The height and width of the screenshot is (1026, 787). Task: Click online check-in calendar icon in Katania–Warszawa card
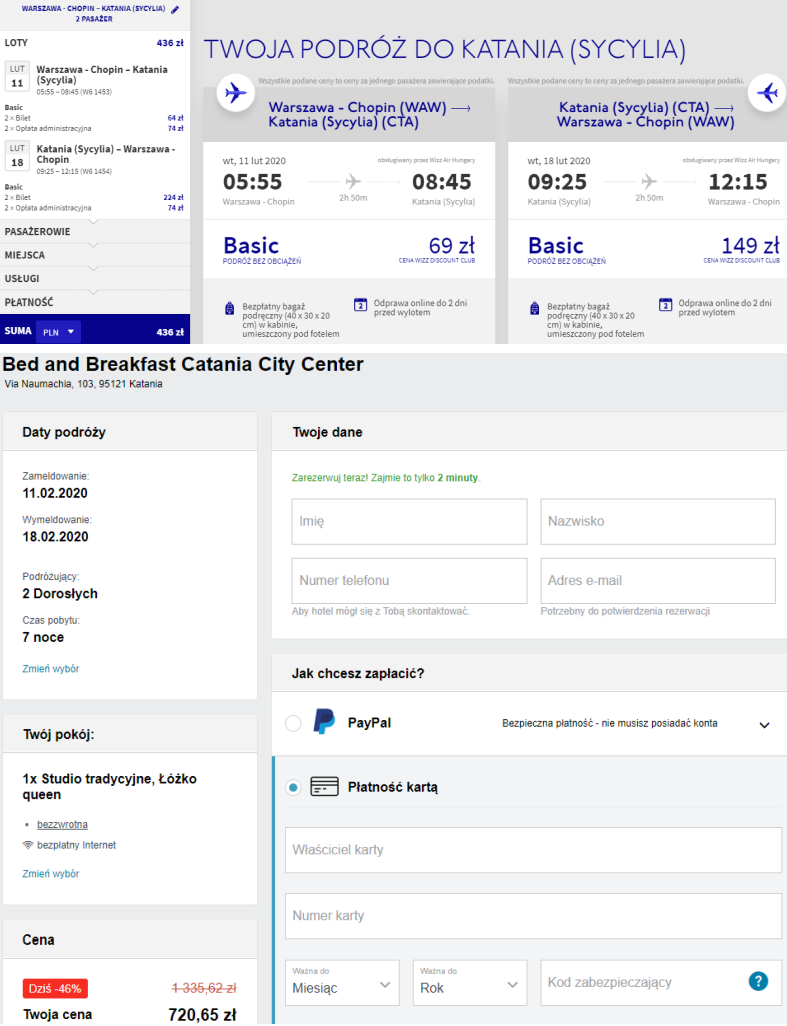tap(665, 304)
